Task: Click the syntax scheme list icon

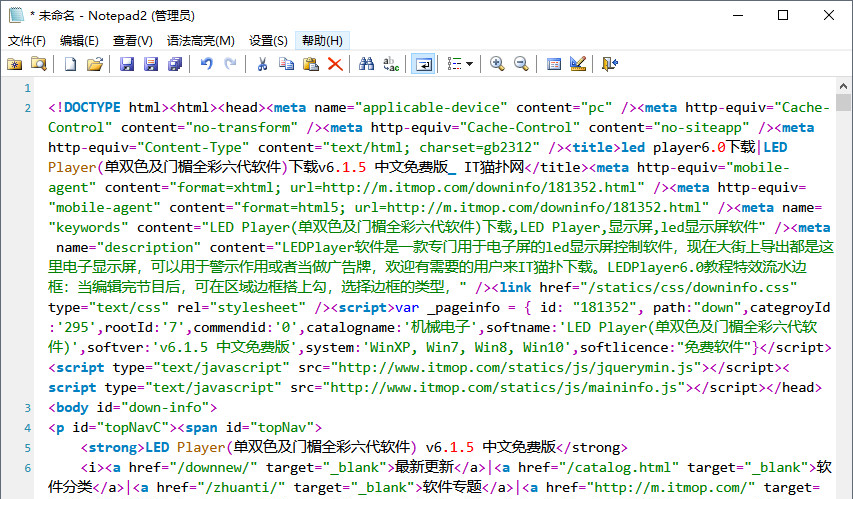Action: [x=454, y=64]
